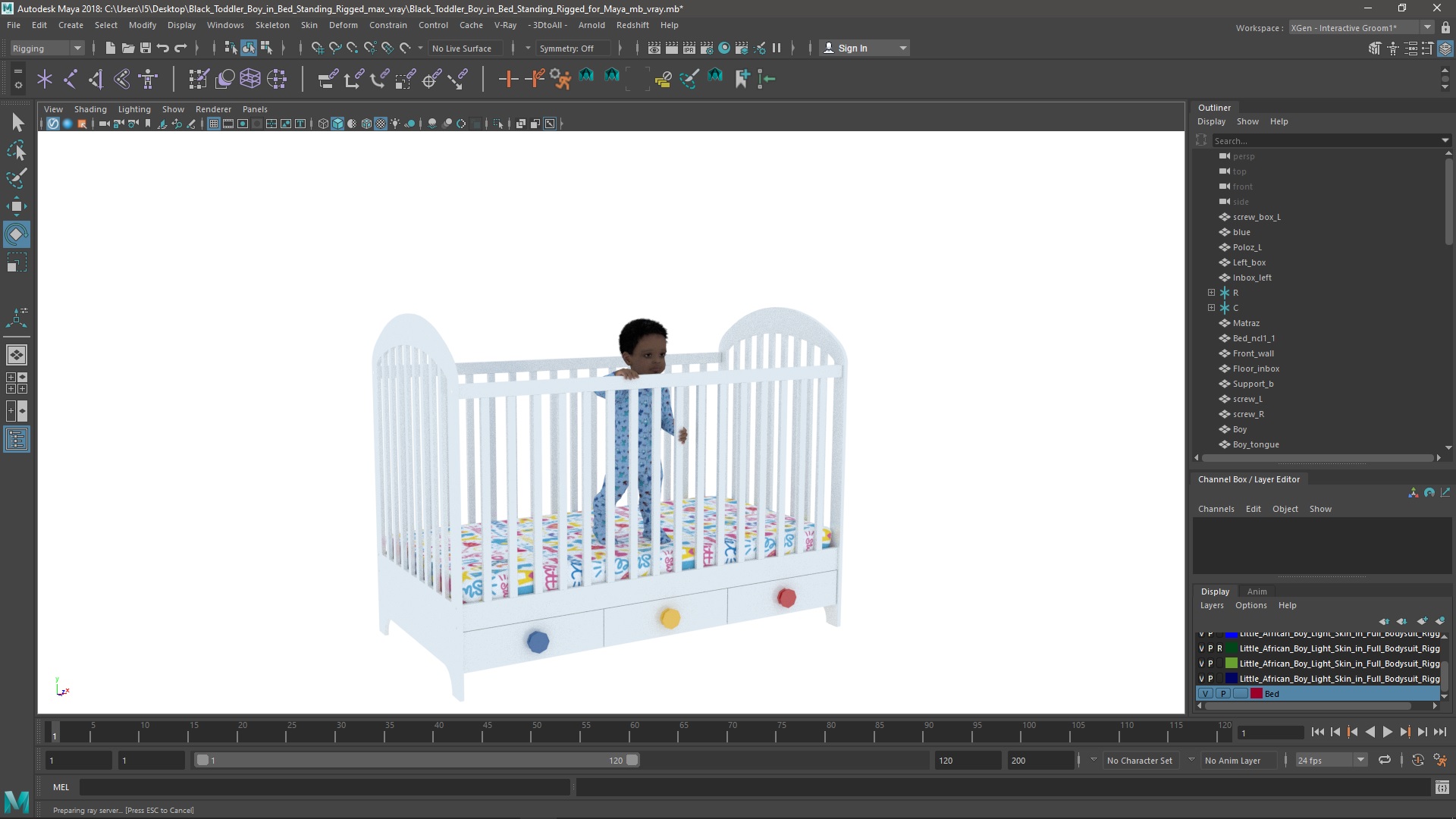
Task: Toggle visibility of Bed layer
Action: click(1204, 693)
